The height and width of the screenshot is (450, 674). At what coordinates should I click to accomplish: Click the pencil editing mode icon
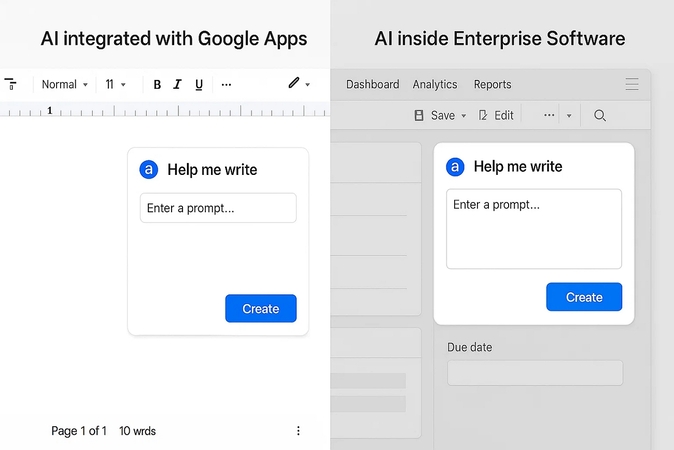coord(294,84)
